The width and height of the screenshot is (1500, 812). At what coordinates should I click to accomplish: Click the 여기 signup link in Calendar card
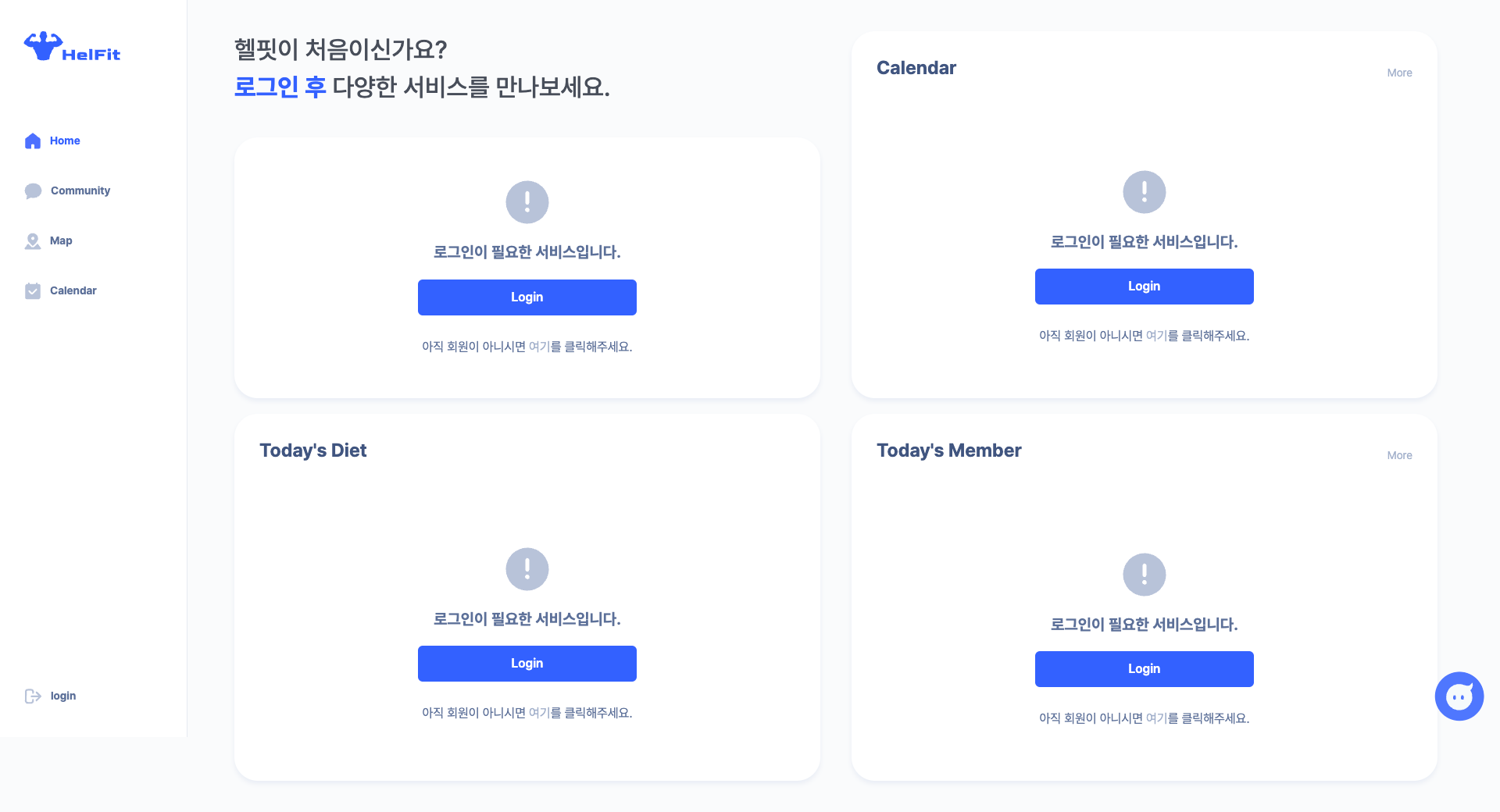[x=1156, y=336]
